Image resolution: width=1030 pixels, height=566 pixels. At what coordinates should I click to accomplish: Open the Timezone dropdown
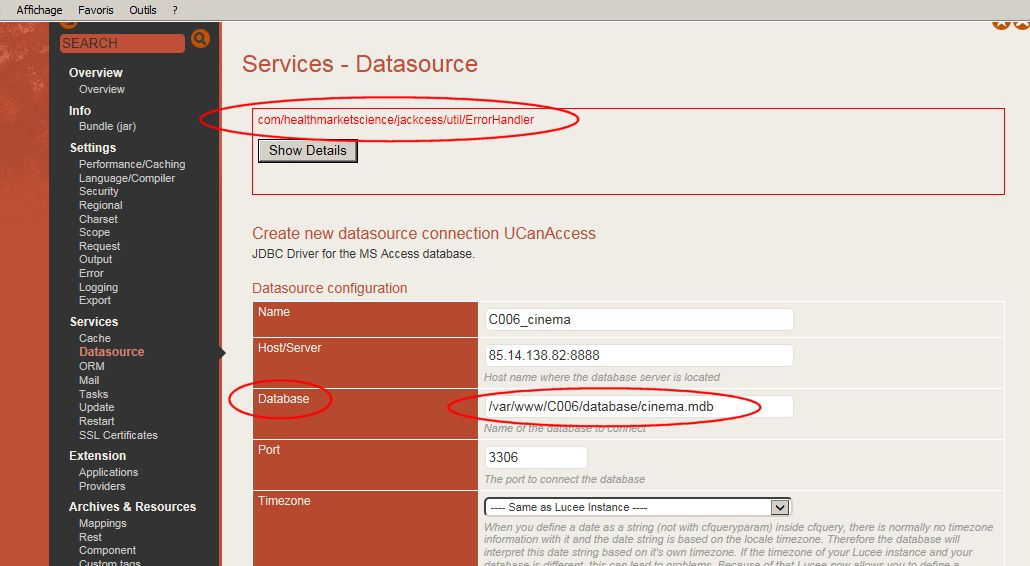637,507
